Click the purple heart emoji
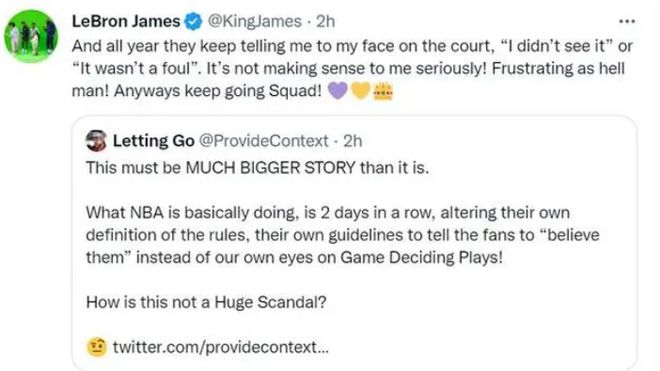The image size is (660, 371). tap(338, 91)
